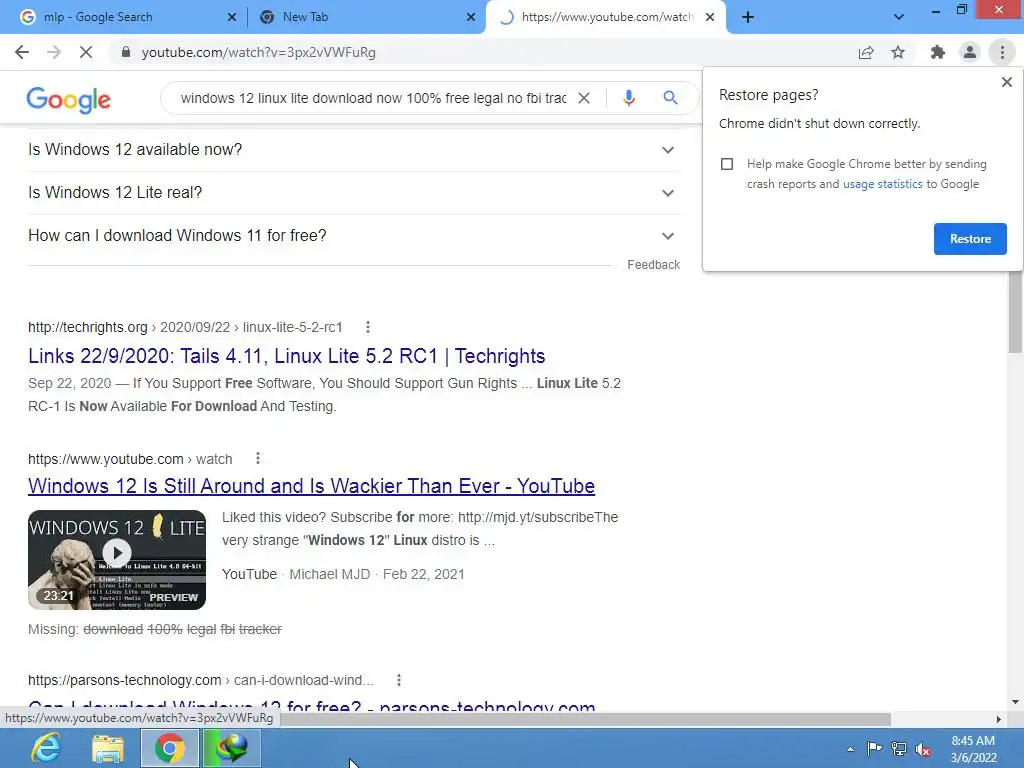Screen dimensions: 1024x768
Task: Close the loading YouTube tab
Action: (x=710, y=17)
